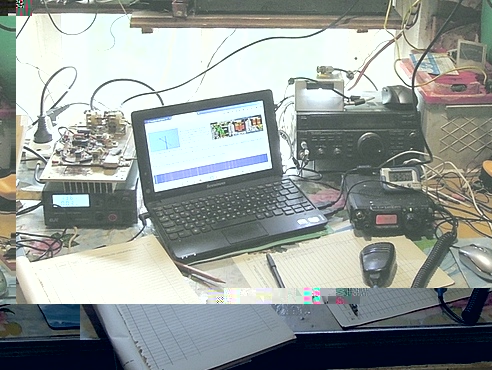Click the red power button on power supply
The image size is (492, 370).
[112, 218]
